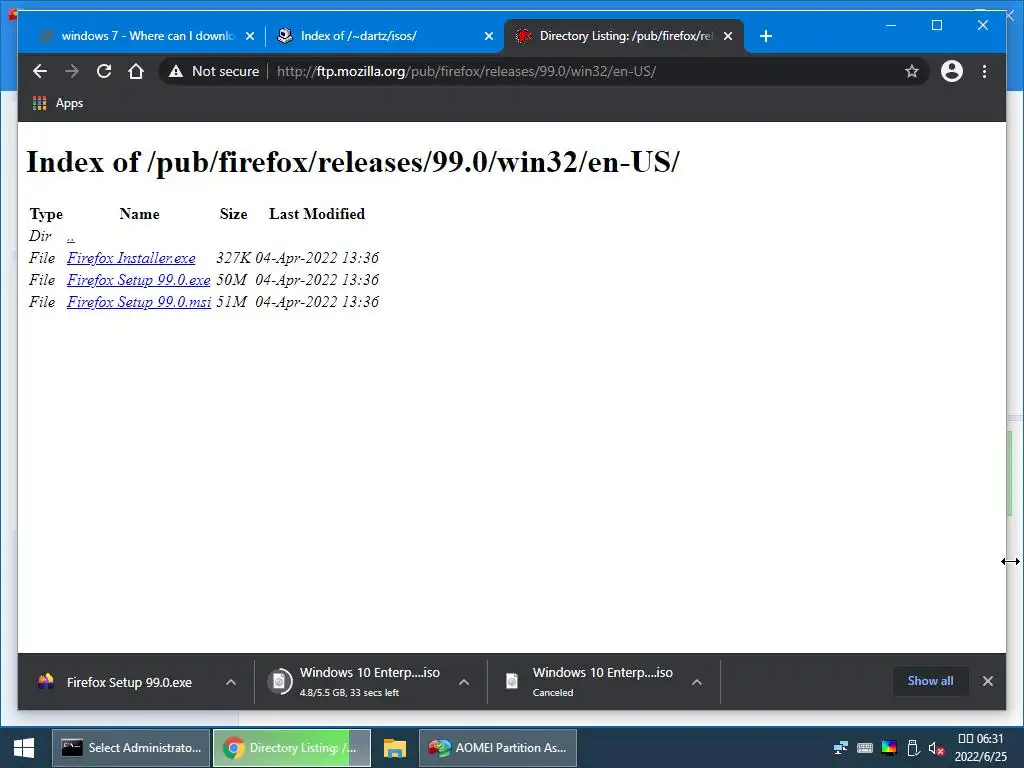Maximize the Chrome window
Screen dimensions: 1024x768
point(936,25)
